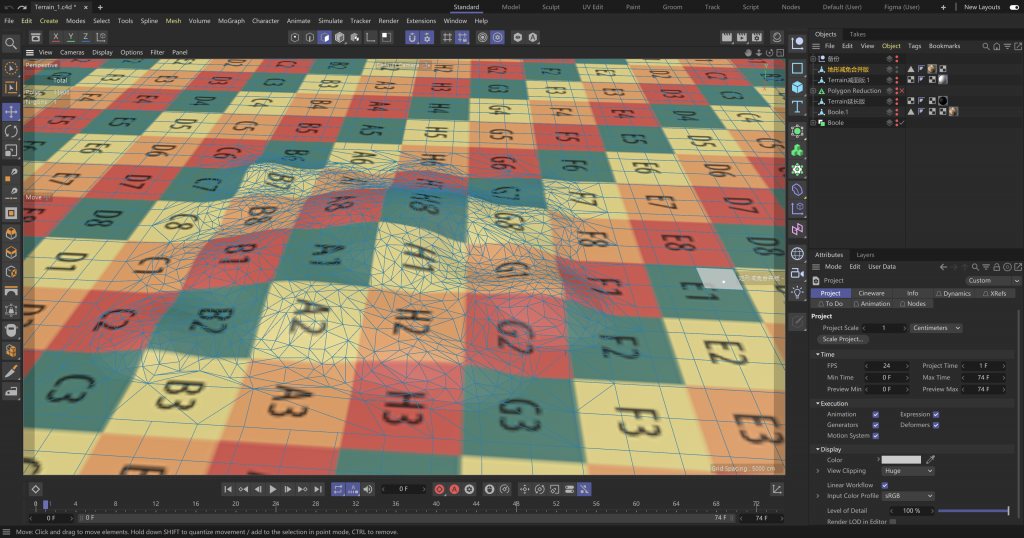The image size is (1024, 538).
Task: Select the Cube primitive icon
Action: (x=797, y=87)
